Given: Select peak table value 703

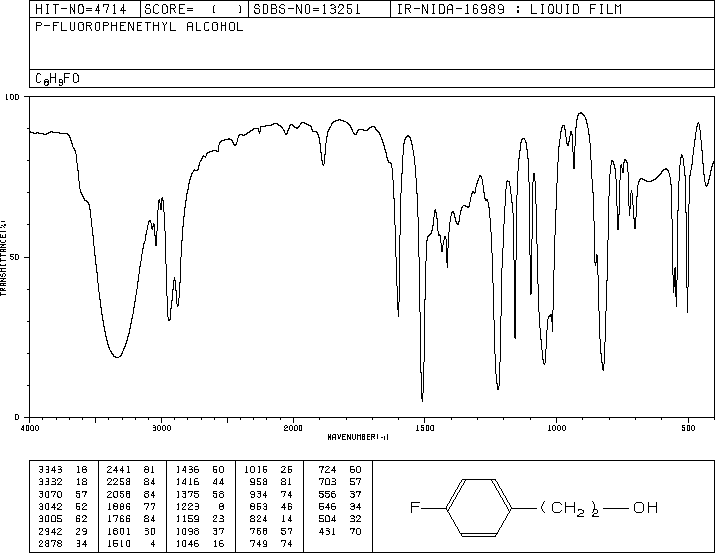Looking at the screenshot, I should coord(327,482).
